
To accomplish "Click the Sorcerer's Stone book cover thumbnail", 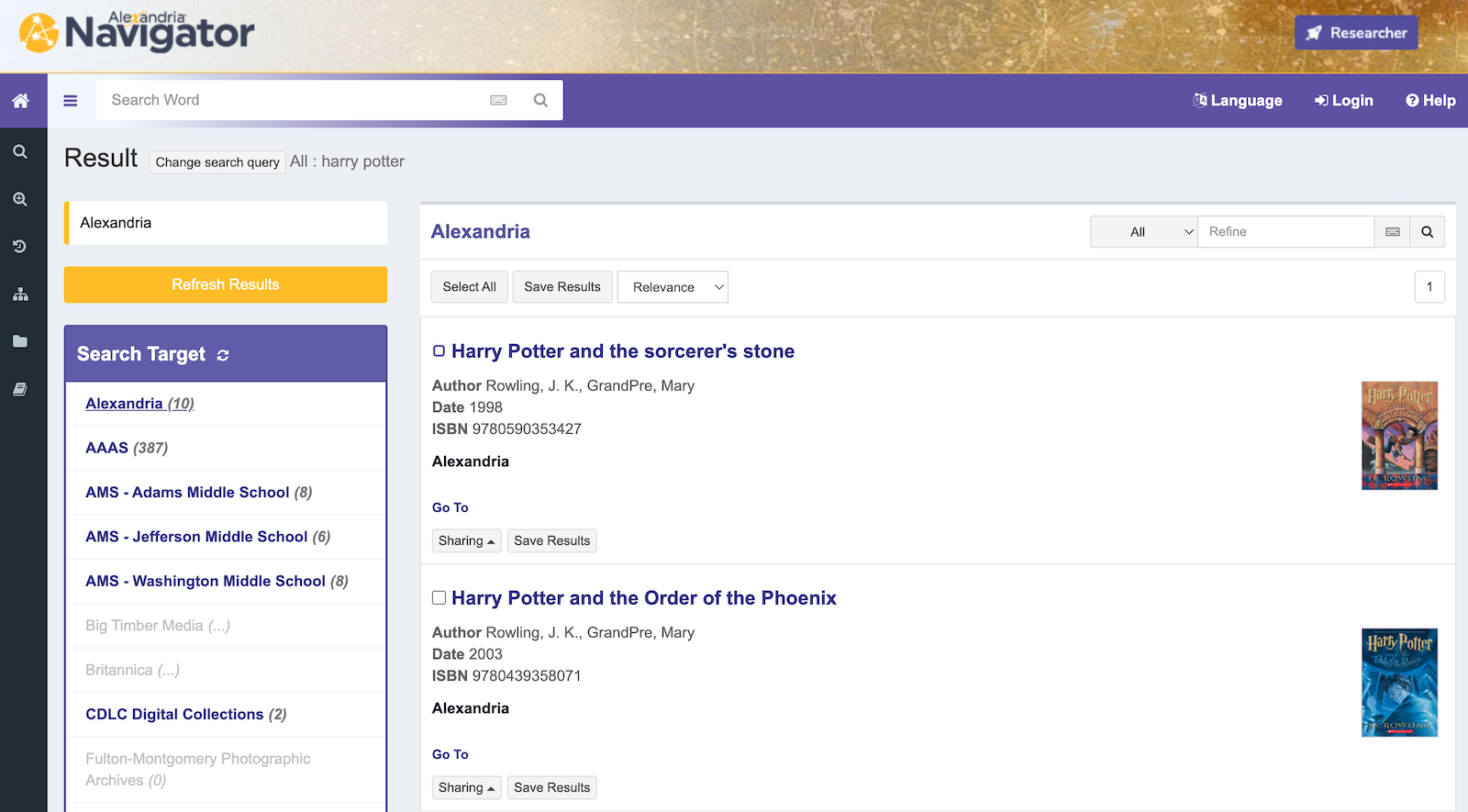I will [1398, 436].
